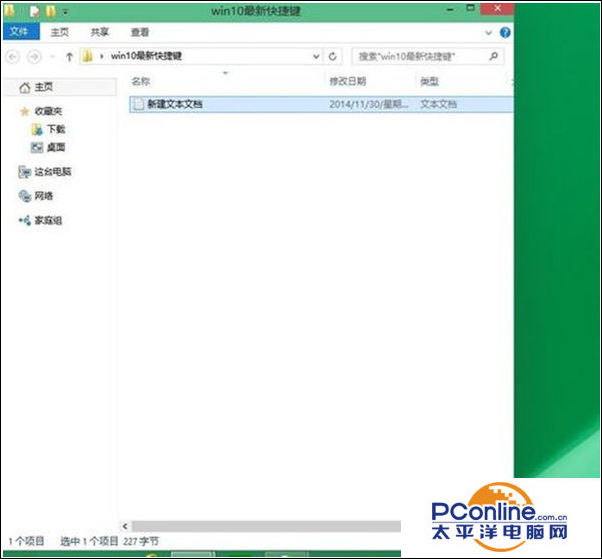
Task: Sort by the 修改日期 column header
Action: [348, 81]
